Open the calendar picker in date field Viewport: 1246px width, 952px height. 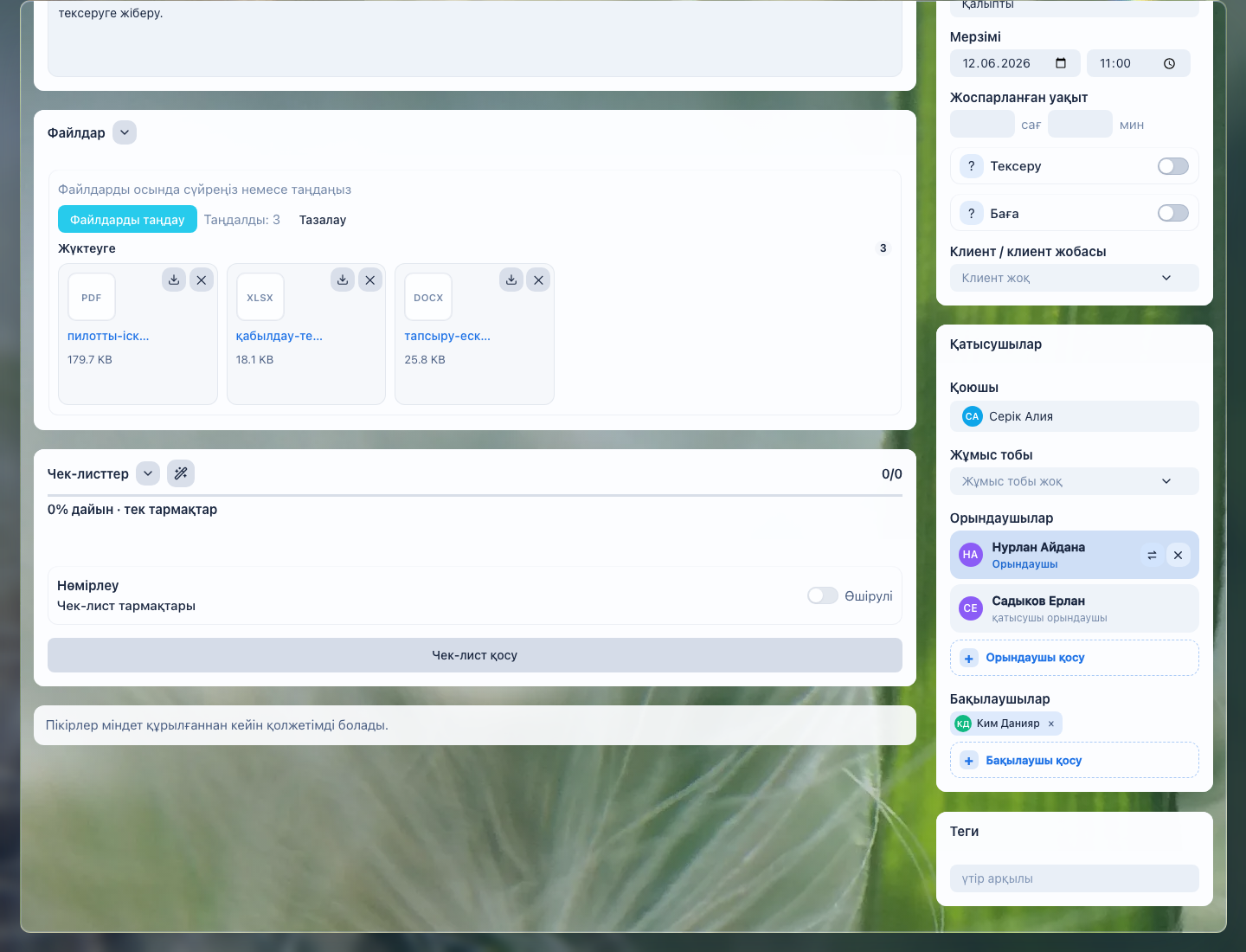(1061, 63)
